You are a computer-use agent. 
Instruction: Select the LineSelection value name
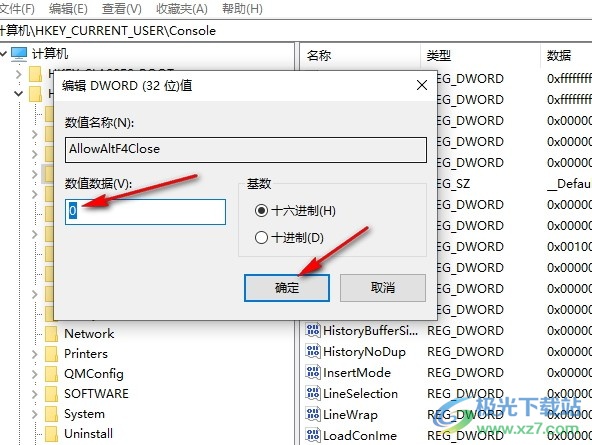click(361, 394)
